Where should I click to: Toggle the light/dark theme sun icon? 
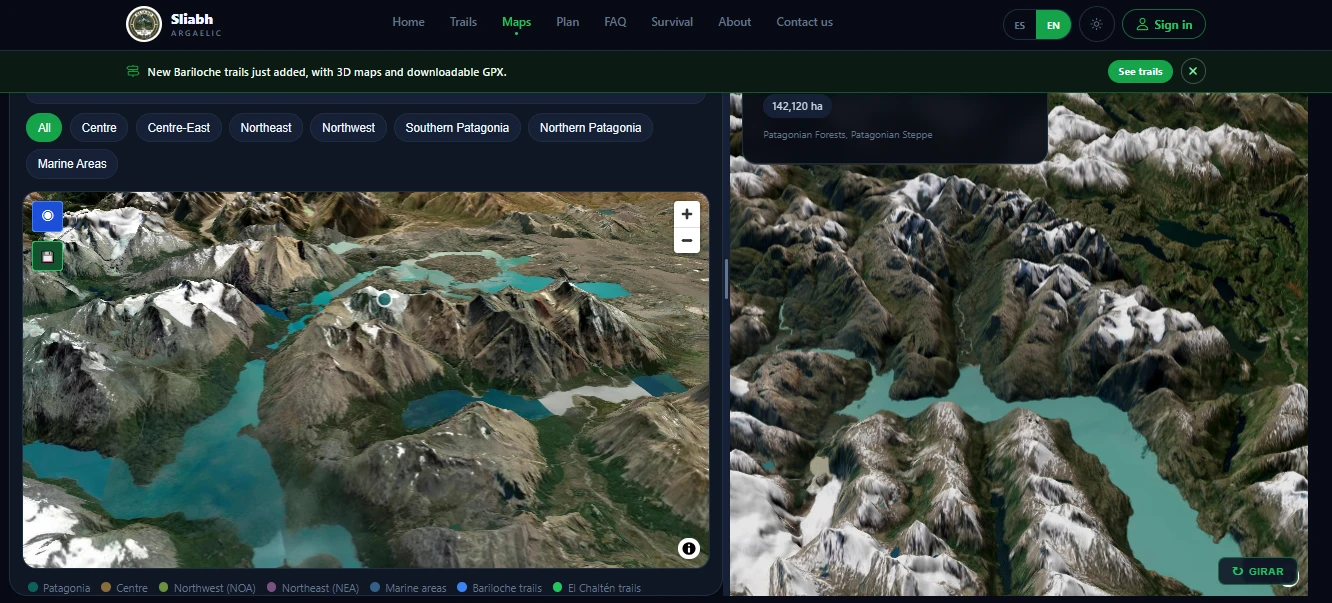click(1097, 25)
